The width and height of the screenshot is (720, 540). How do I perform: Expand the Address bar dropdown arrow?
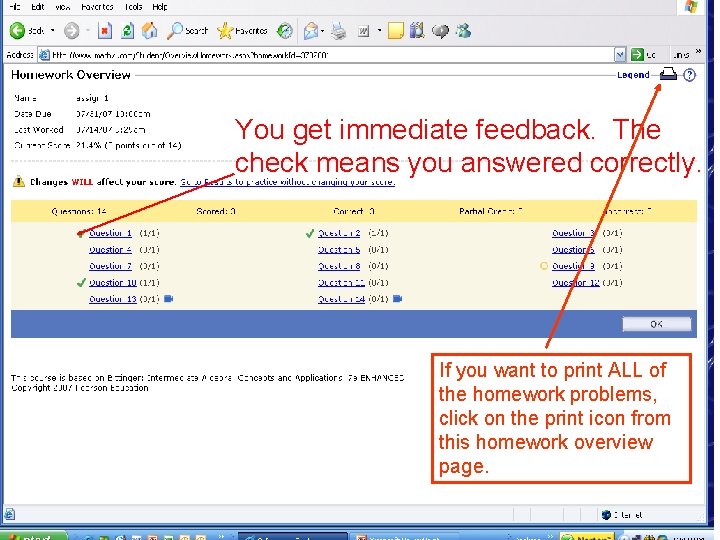[620, 55]
